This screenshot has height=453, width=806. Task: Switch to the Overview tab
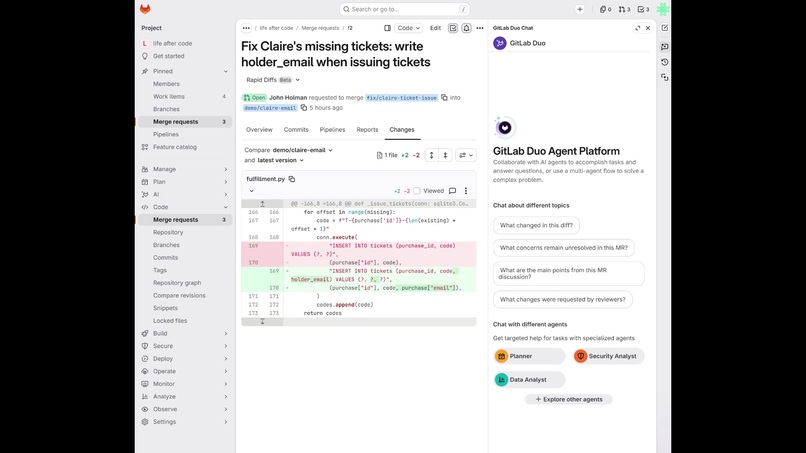click(x=259, y=130)
